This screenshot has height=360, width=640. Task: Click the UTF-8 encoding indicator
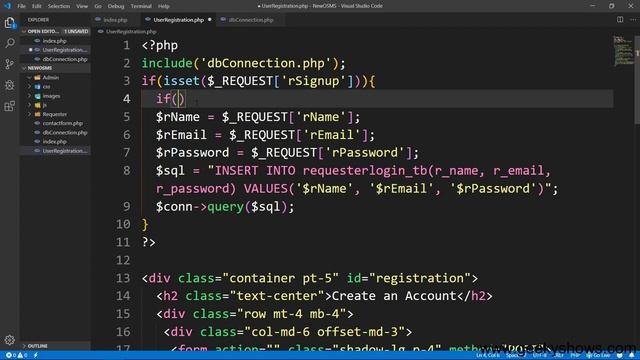tap(539, 356)
